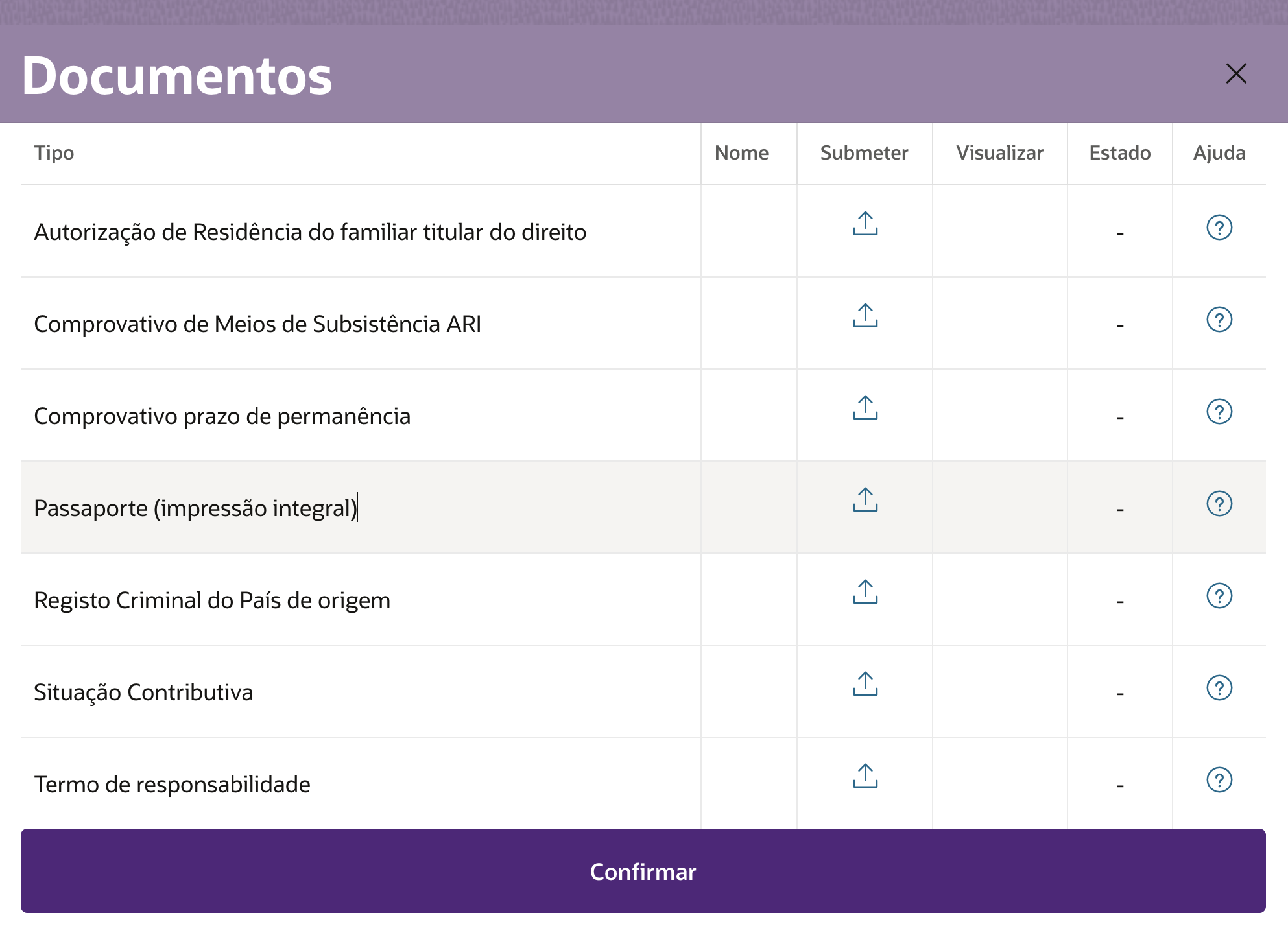Click the Submeter column header
Screen dimensions: 1288x935
(x=864, y=153)
